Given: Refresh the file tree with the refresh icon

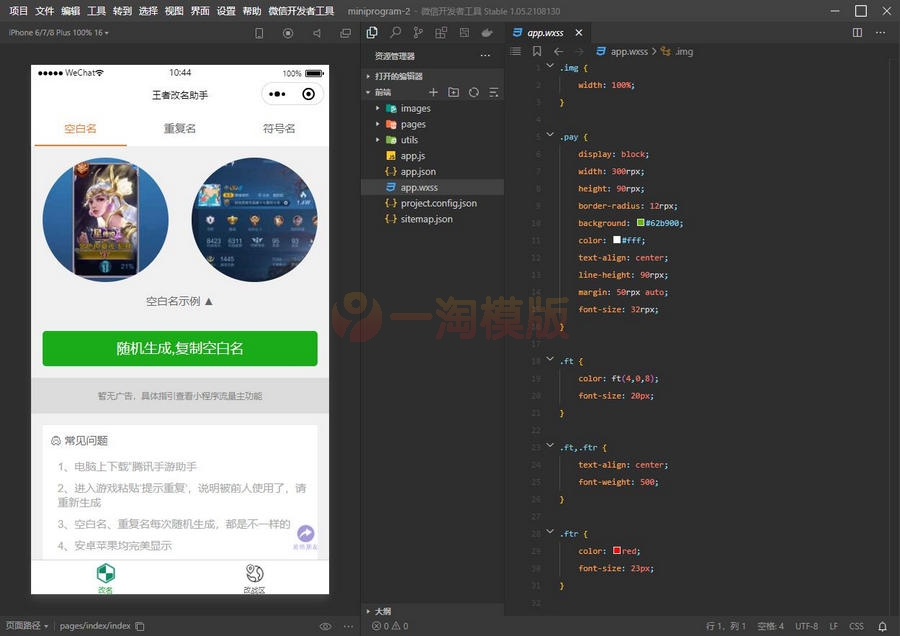Looking at the screenshot, I should [x=475, y=92].
